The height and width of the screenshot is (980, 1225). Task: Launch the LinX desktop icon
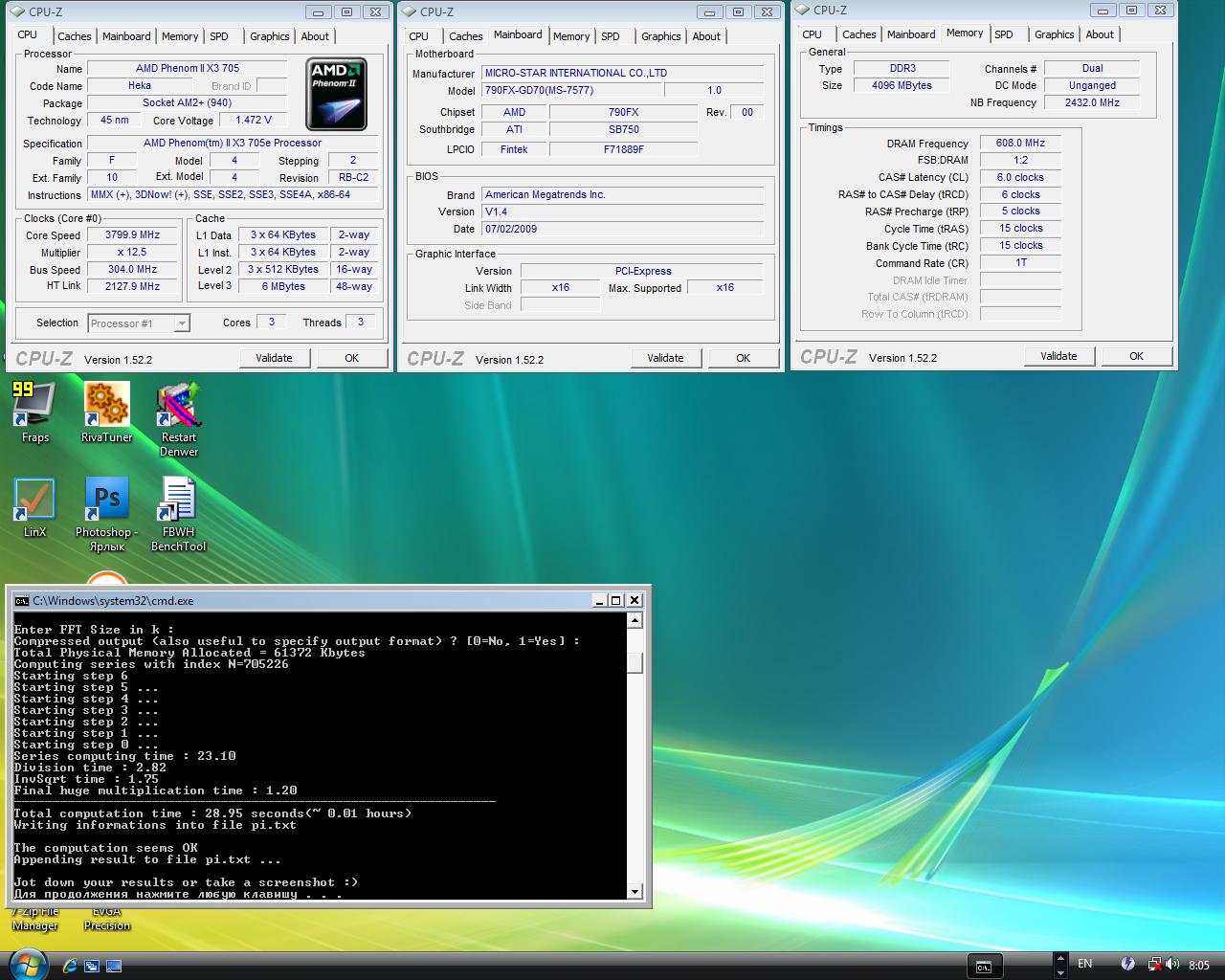[34, 508]
